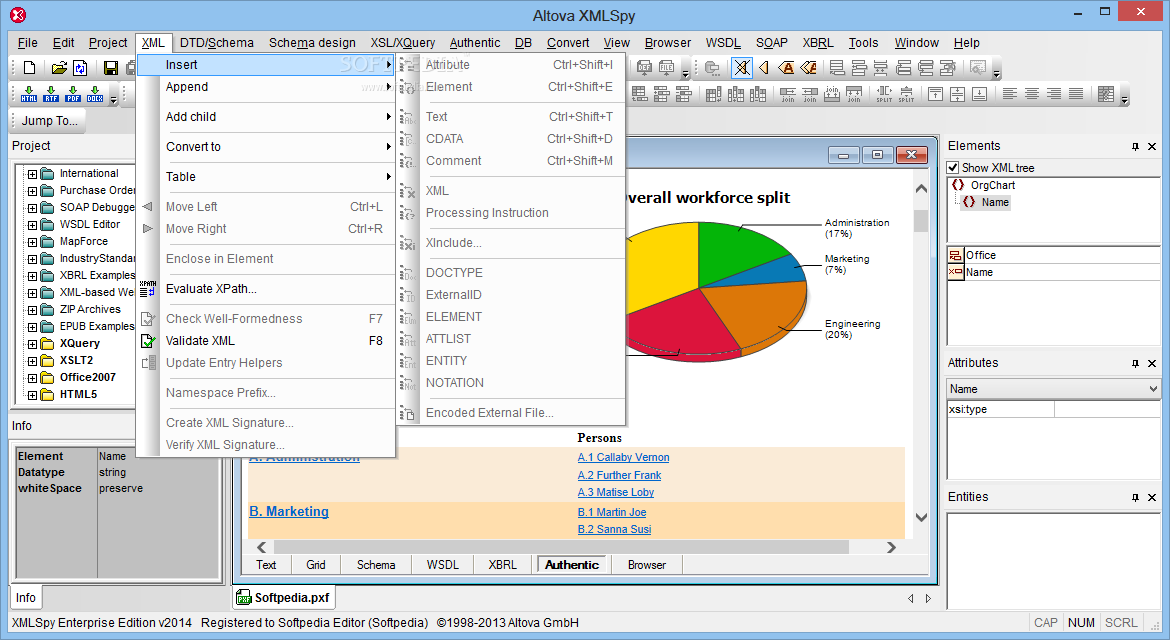Choose Validate XML from the menu
1170x640 pixels.
pos(266,341)
